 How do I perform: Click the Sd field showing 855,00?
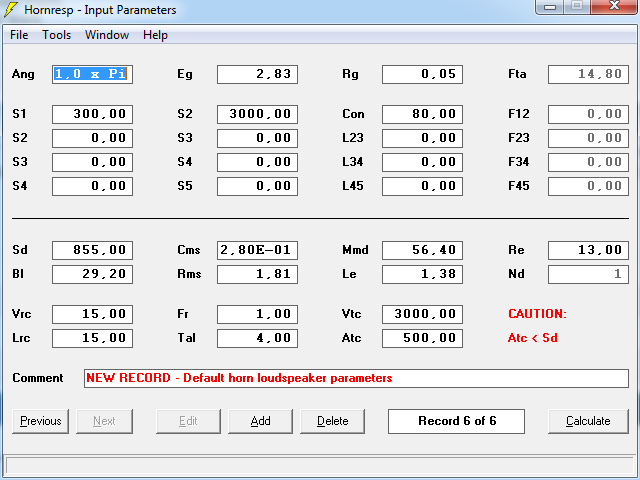92,250
